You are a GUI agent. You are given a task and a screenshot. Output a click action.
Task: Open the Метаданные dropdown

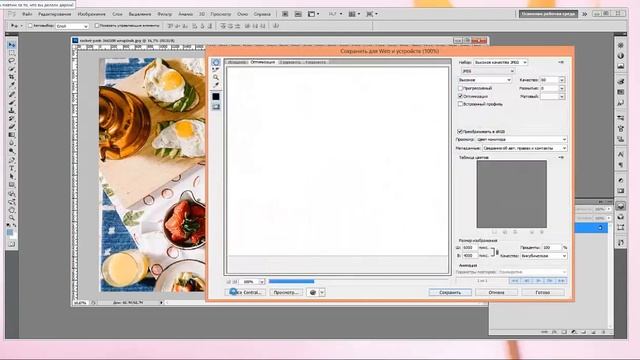pos(524,148)
